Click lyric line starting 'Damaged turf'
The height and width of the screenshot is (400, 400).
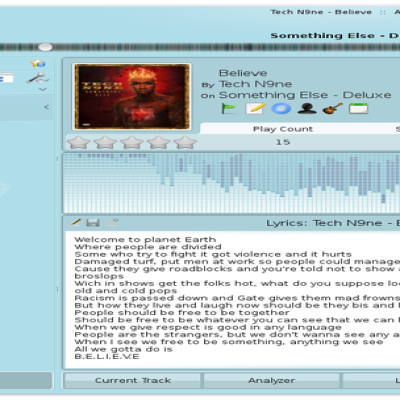(x=237, y=262)
